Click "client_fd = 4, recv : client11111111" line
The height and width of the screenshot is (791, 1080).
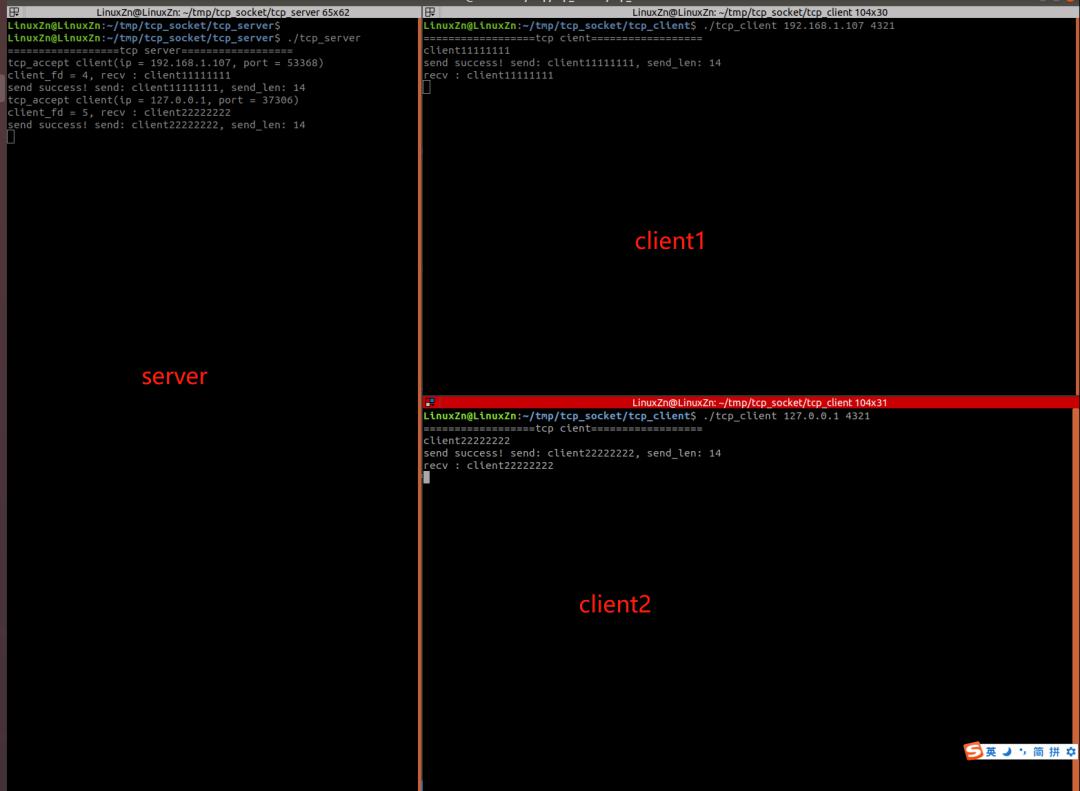pyautogui.click(x=119, y=75)
